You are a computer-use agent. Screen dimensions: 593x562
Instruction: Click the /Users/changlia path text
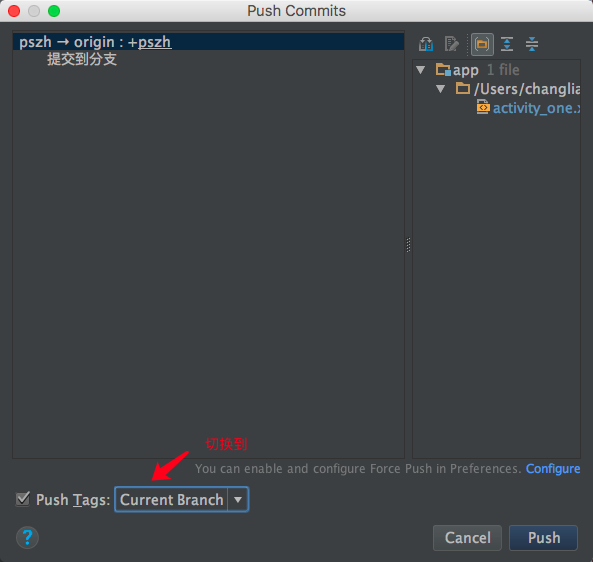pyautogui.click(x=527, y=89)
